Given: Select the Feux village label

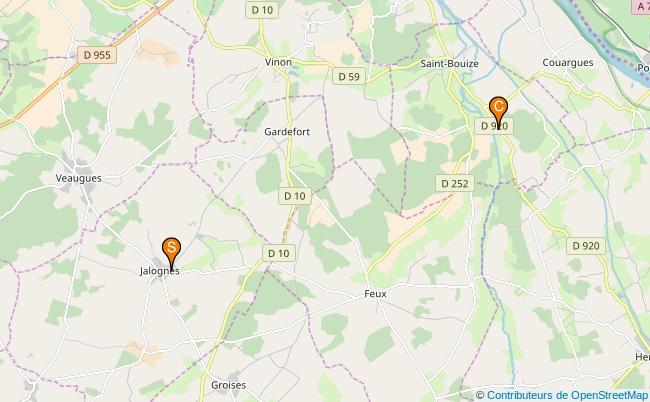Looking at the screenshot, I should 375,294.
